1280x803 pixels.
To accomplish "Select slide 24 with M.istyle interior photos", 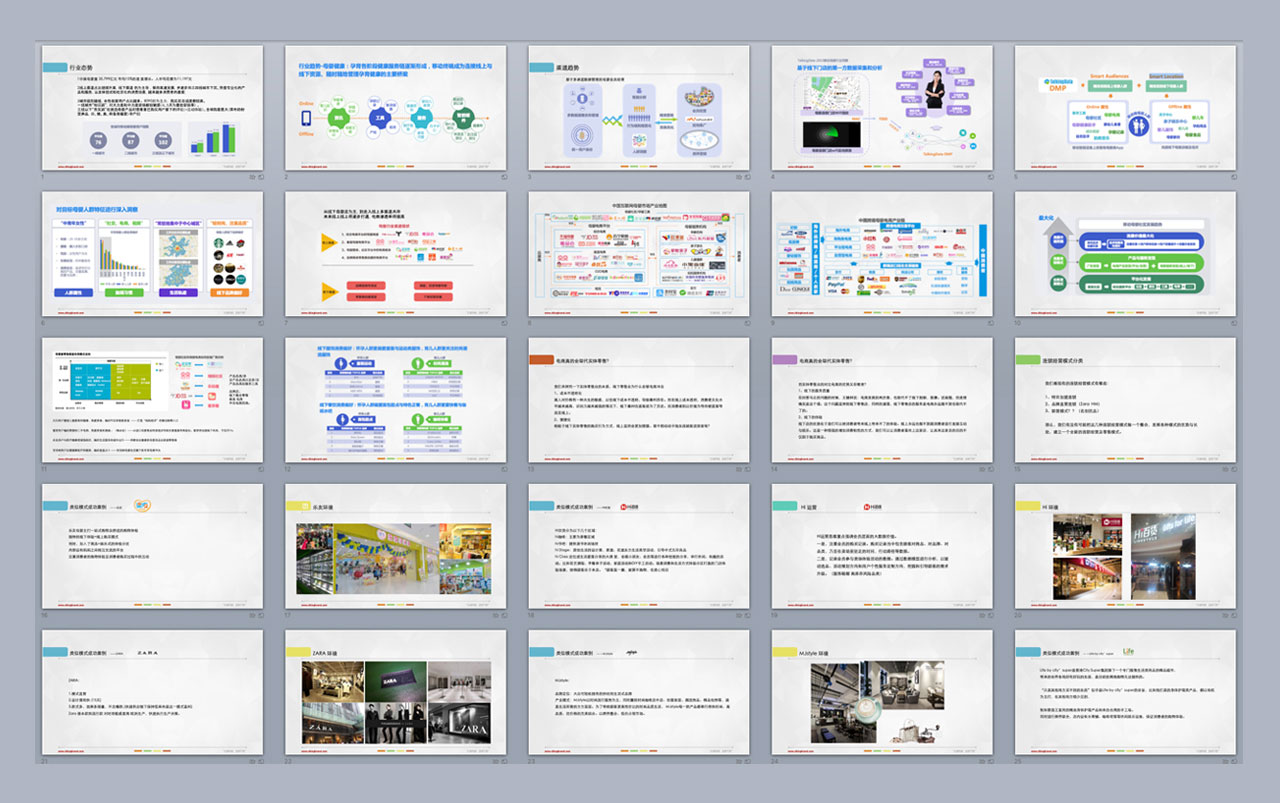I will coord(882,692).
